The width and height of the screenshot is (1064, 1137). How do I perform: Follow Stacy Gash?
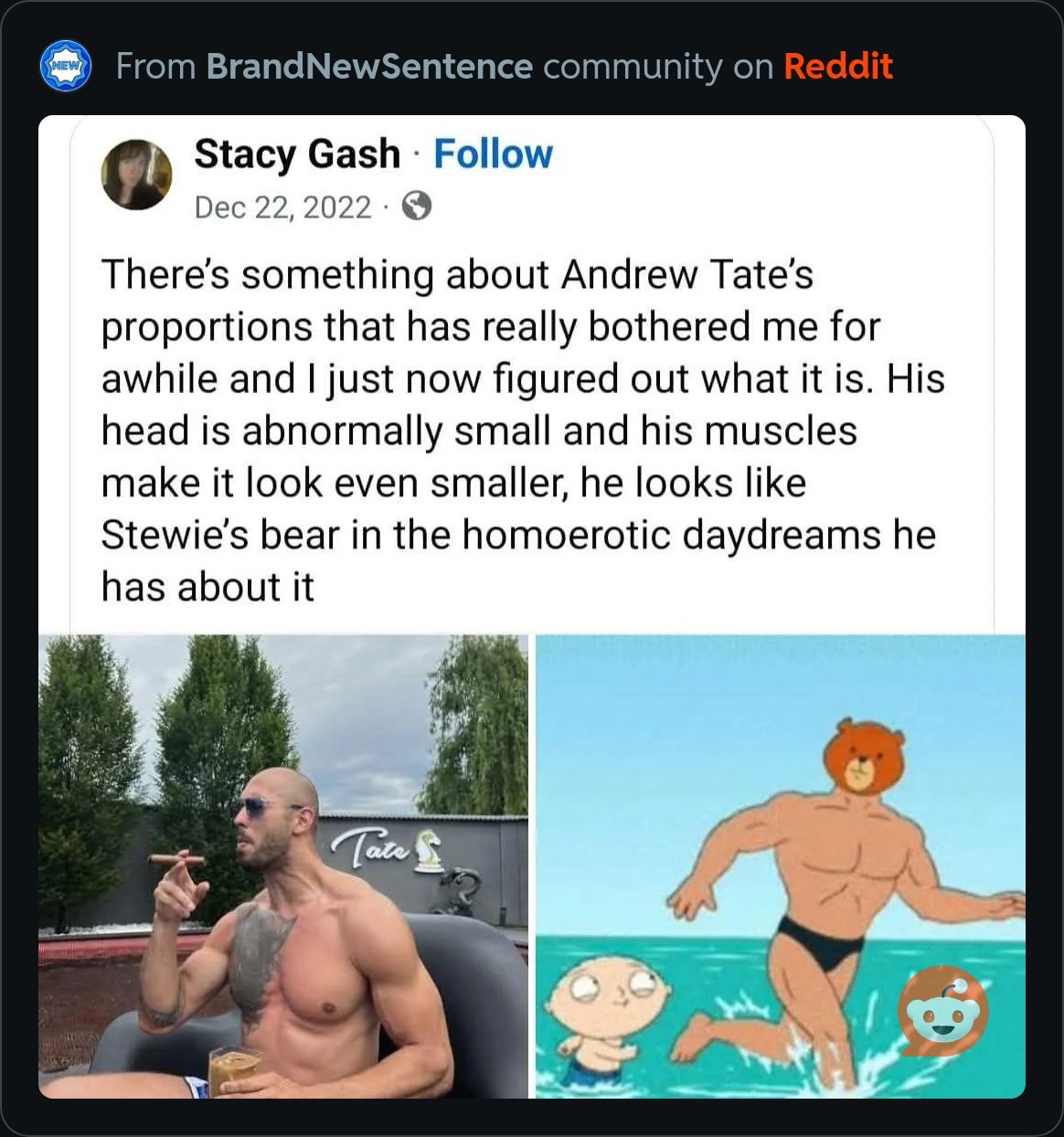click(x=493, y=154)
